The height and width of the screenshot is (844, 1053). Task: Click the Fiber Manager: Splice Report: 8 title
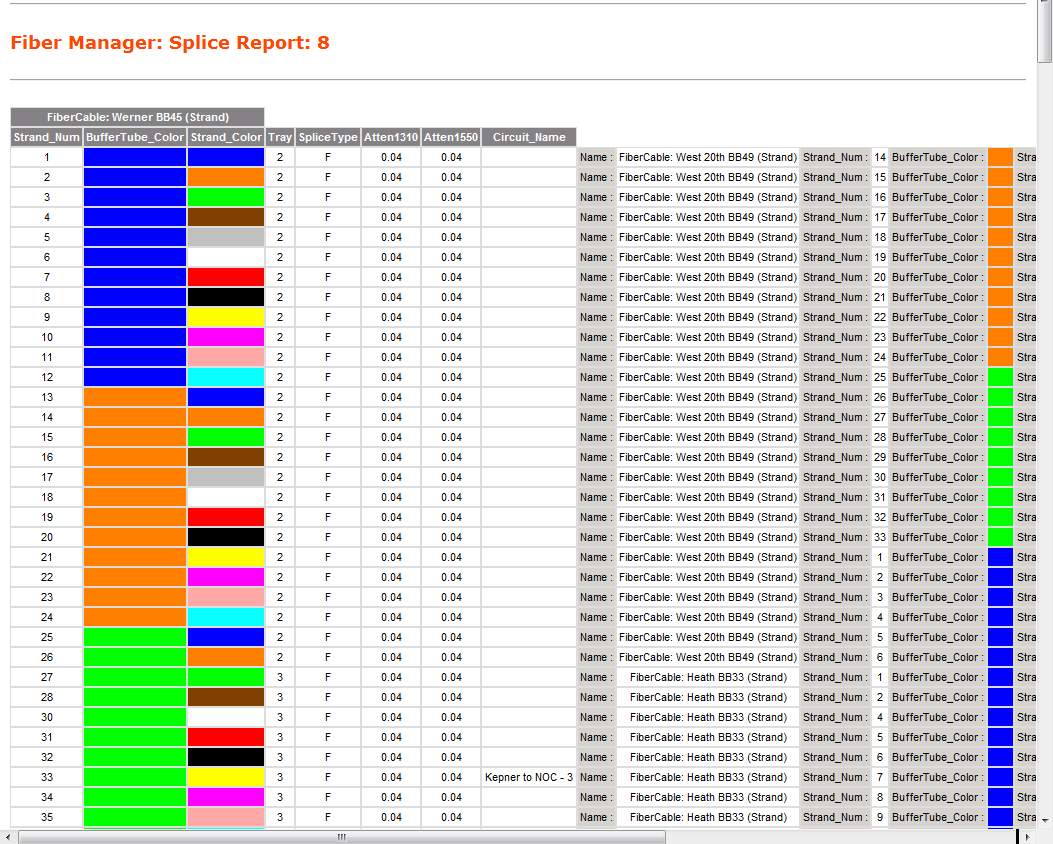(170, 42)
